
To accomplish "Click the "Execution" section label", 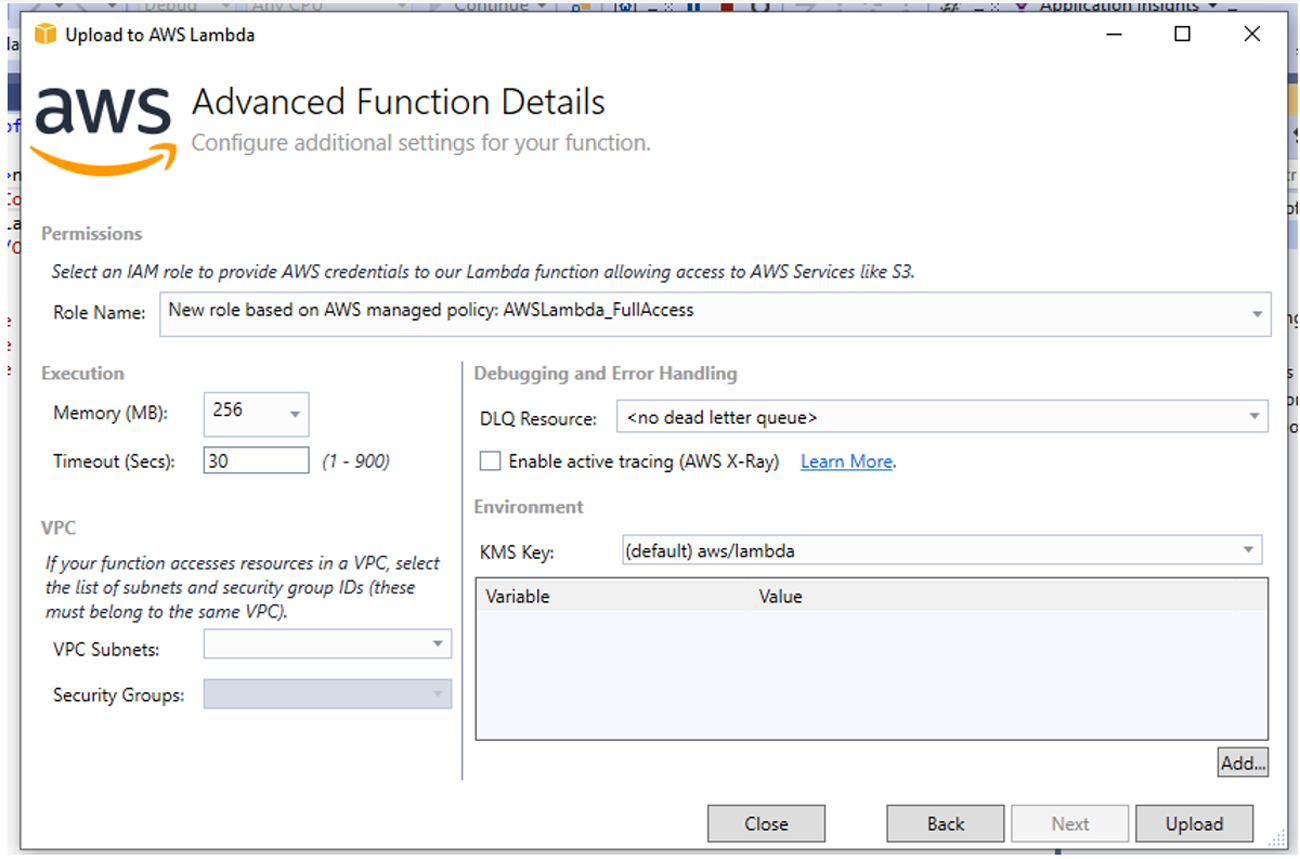I will 83,374.
